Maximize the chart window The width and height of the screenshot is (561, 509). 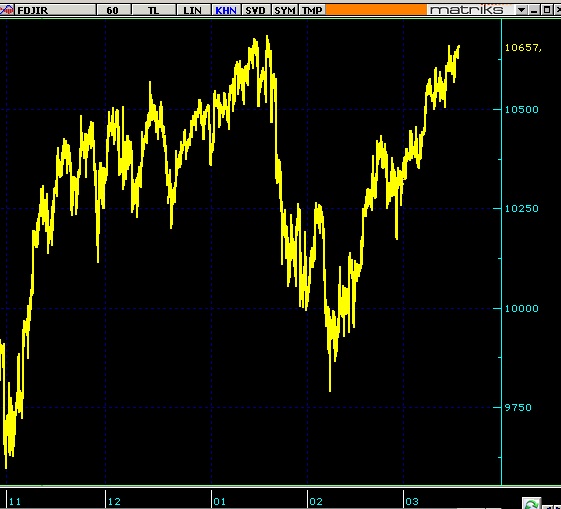[546, 10]
